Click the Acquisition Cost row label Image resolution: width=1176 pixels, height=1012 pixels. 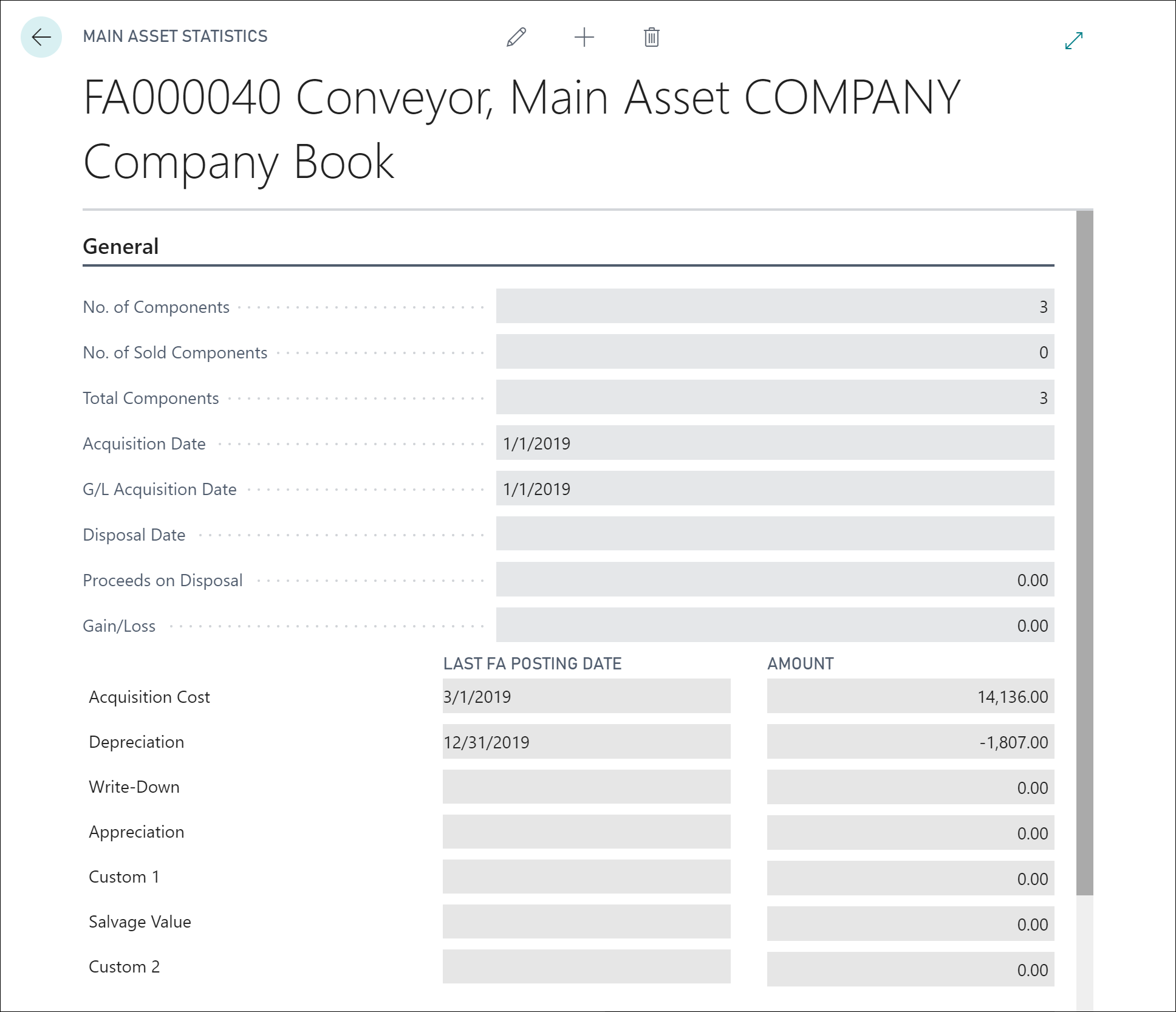149,697
